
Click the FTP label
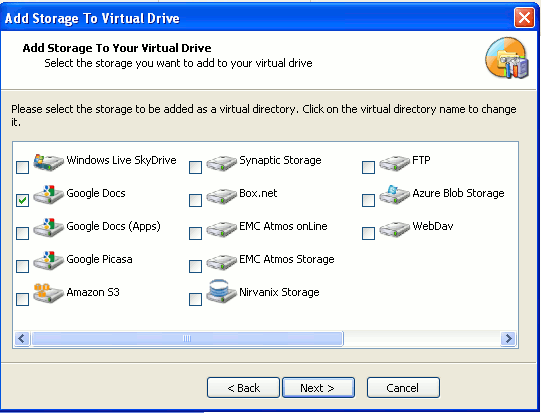tap(421, 160)
